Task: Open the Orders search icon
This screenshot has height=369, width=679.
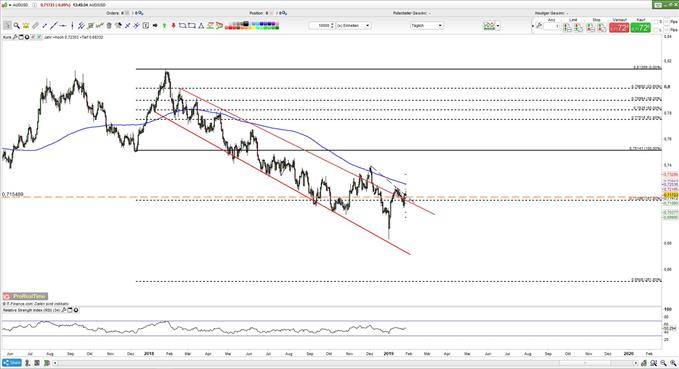Action: coord(141,13)
